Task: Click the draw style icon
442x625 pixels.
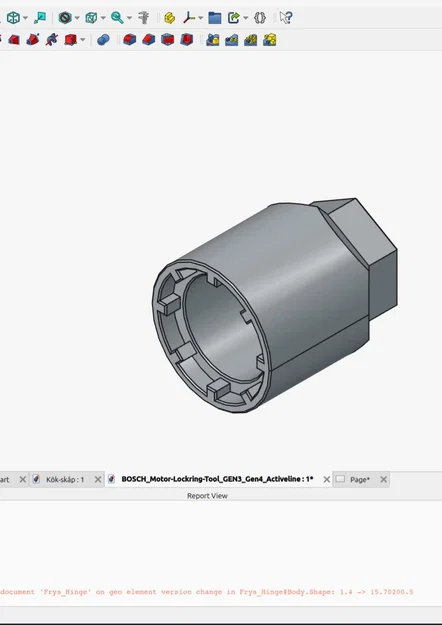Action: pos(65,18)
